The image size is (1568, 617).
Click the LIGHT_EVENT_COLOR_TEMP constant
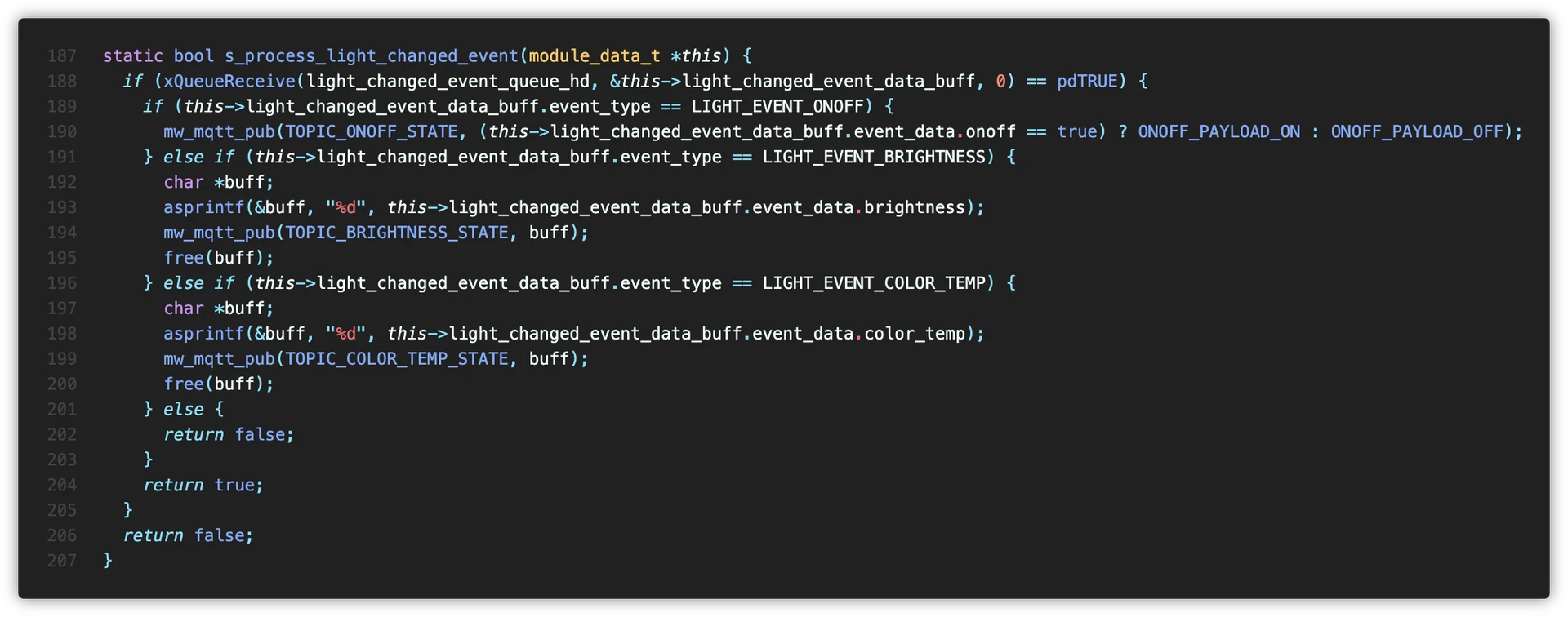[x=874, y=283]
